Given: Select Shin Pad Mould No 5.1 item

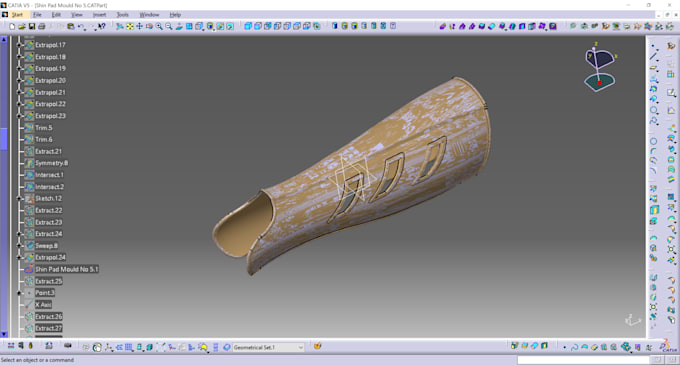Looking at the screenshot, I should click(66, 269).
